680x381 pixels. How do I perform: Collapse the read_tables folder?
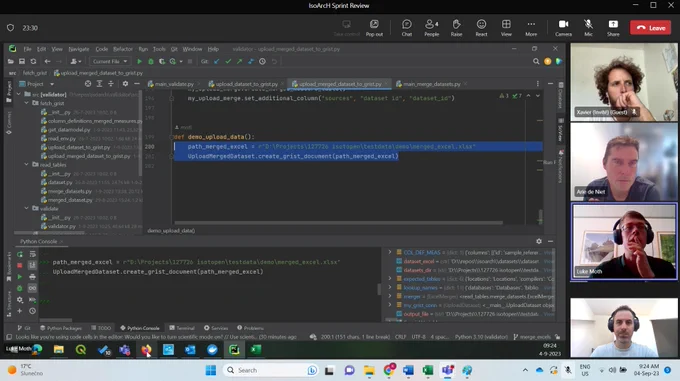pos(26,165)
